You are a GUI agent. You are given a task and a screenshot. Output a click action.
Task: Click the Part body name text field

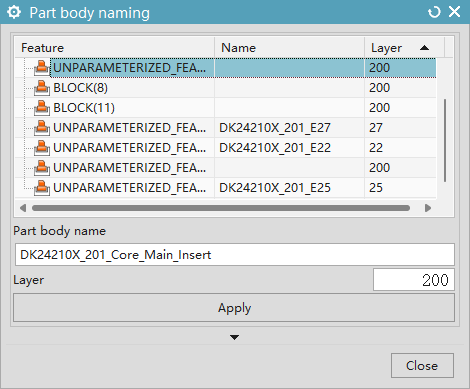[x=235, y=255]
